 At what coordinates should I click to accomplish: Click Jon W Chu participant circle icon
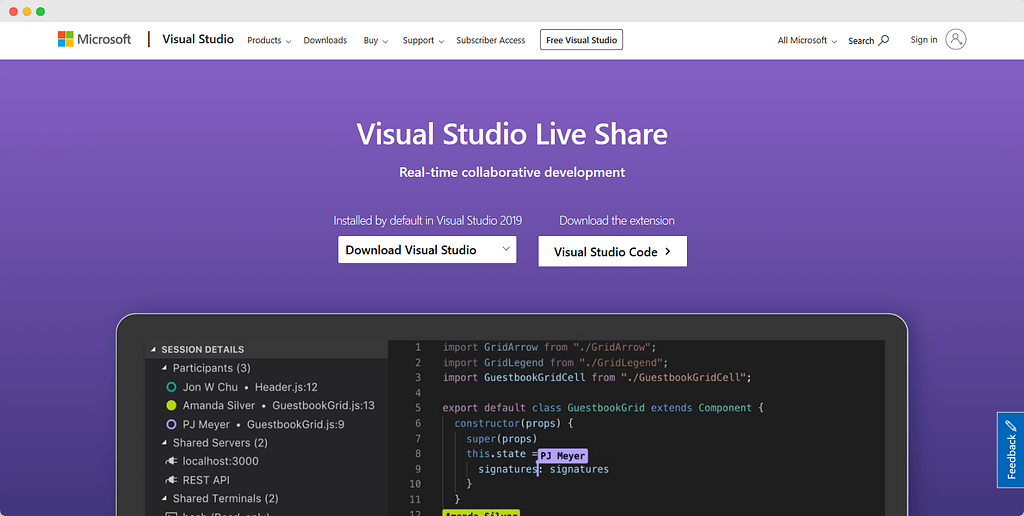click(x=171, y=387)
